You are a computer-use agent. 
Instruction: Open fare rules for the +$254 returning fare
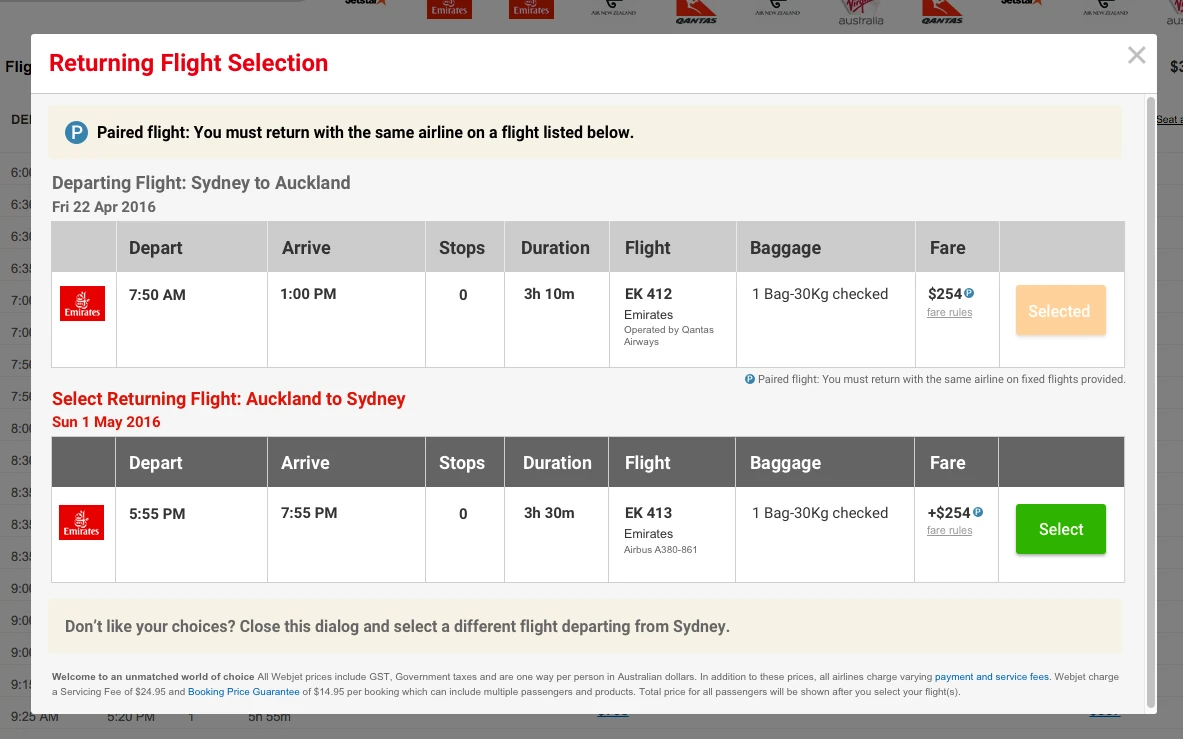point(949,530)
